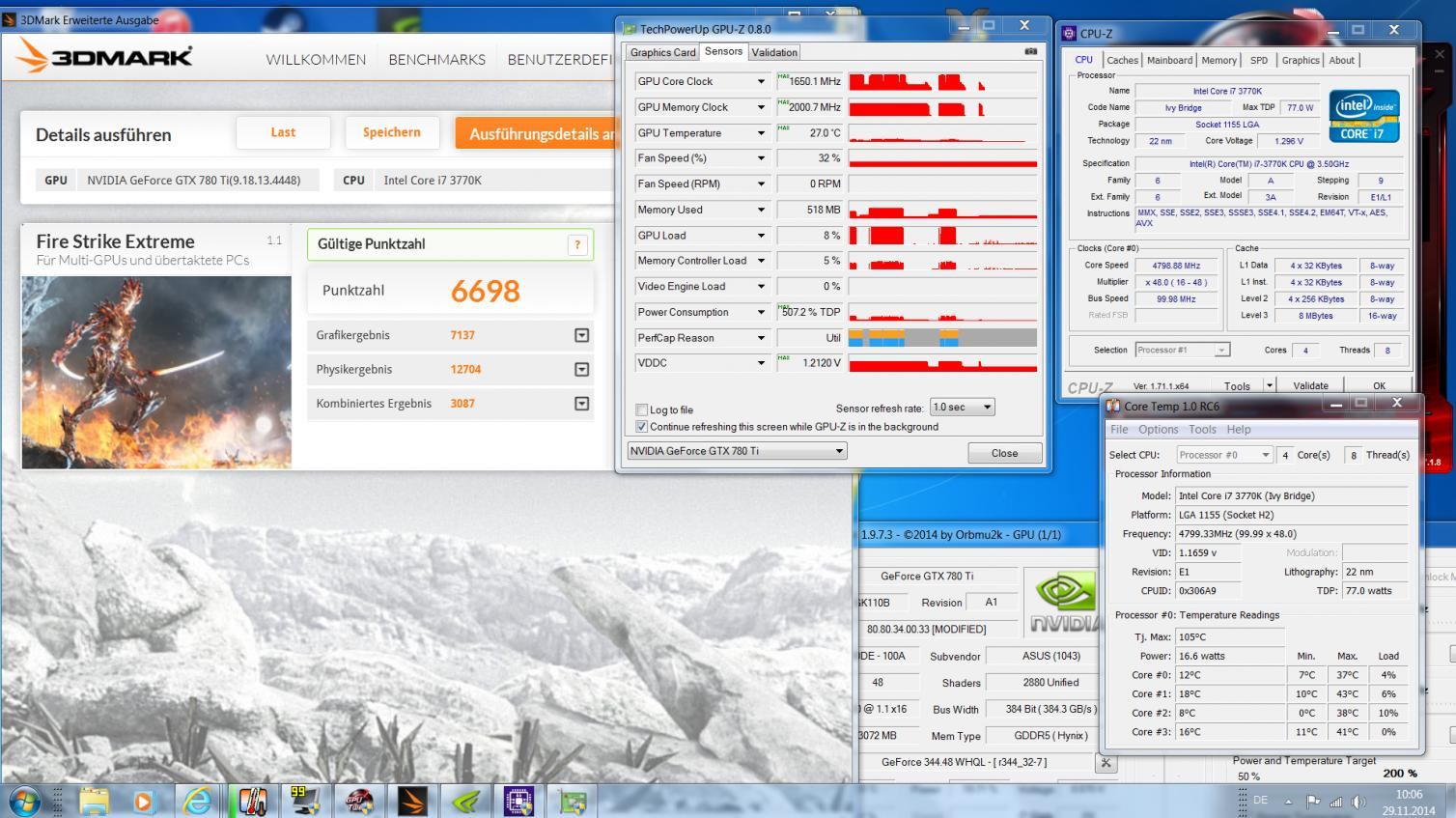Open Core Temp File menu
Screen dimensions: 1456x818
1119,430
